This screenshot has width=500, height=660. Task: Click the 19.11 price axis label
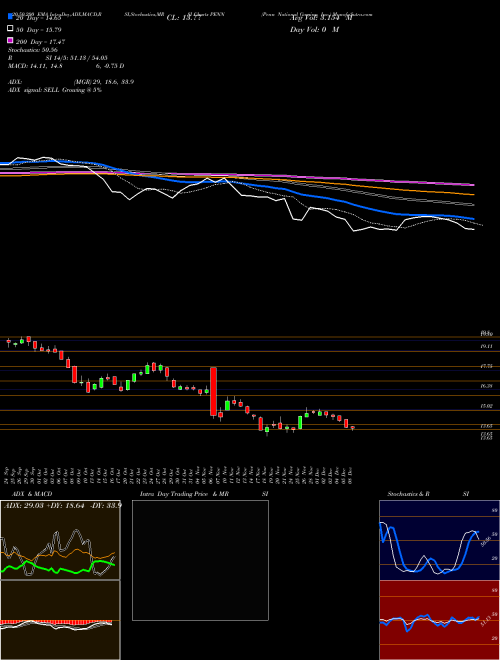[487, 346]
